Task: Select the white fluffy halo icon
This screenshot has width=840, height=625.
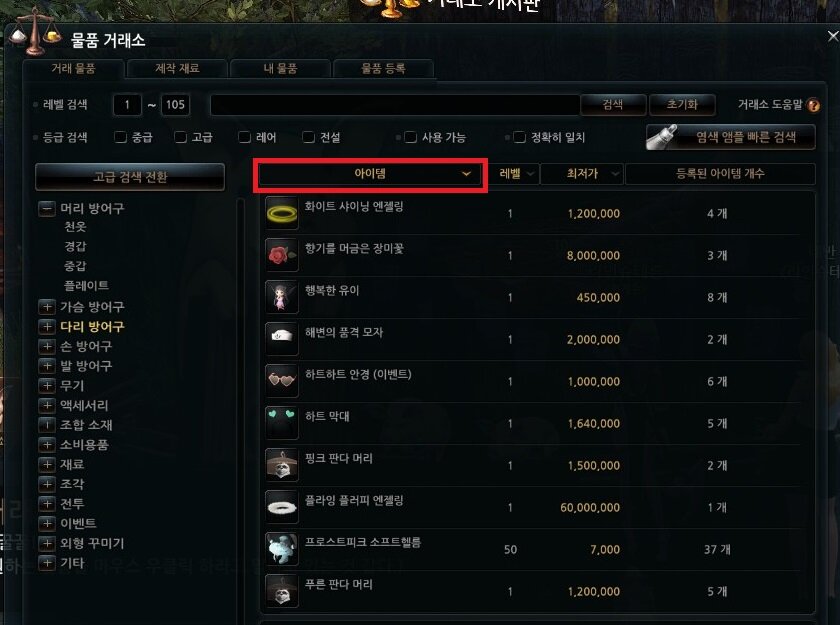Action: tap(282, 507)
